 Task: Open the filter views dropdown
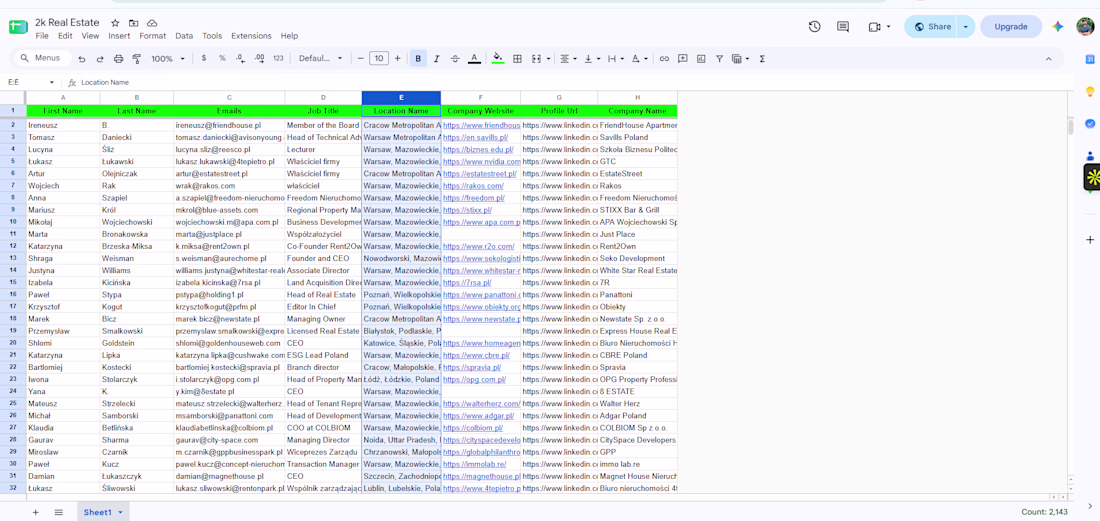pyautogui.click(x=741, y=59)
